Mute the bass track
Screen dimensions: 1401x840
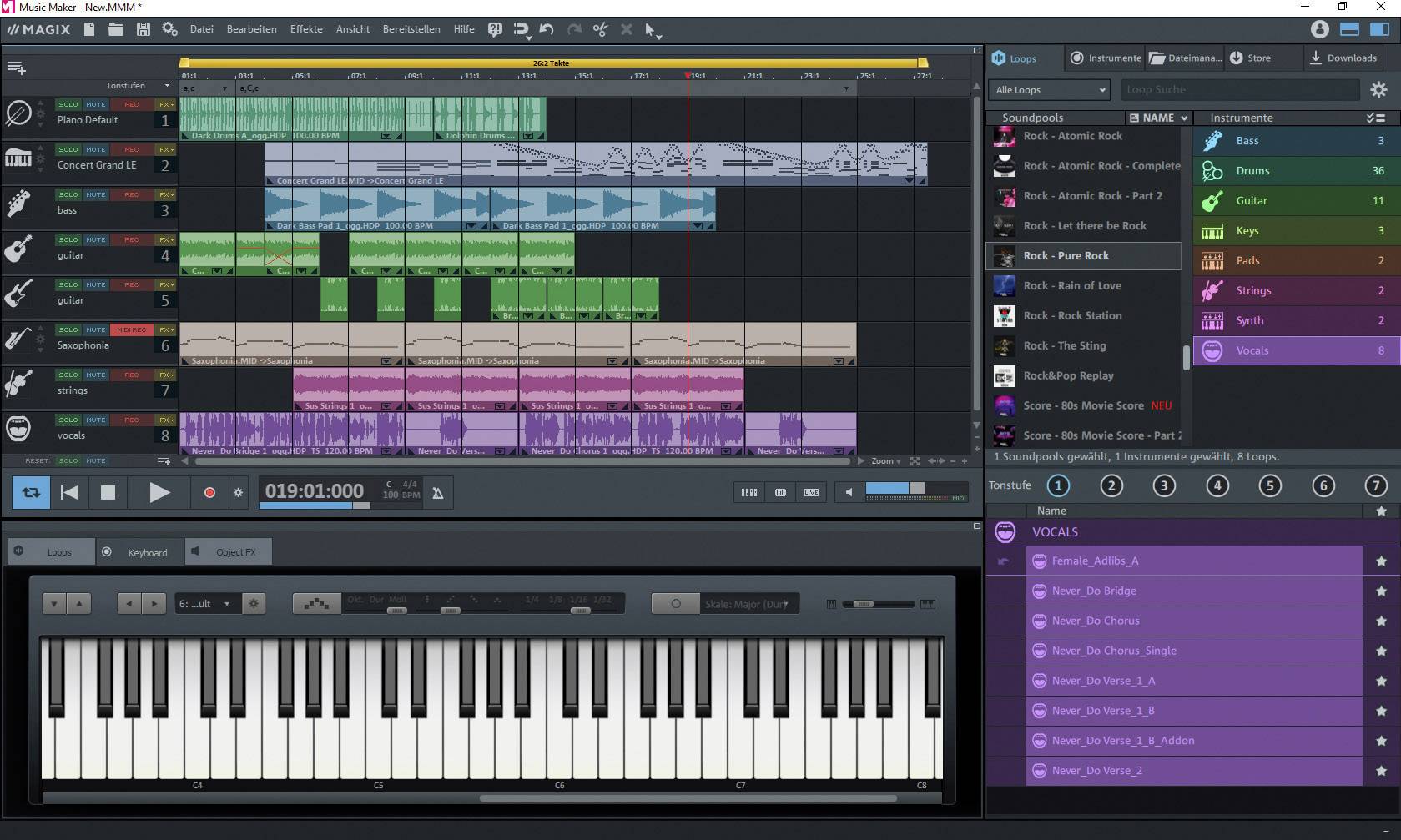tap(95, 194)
